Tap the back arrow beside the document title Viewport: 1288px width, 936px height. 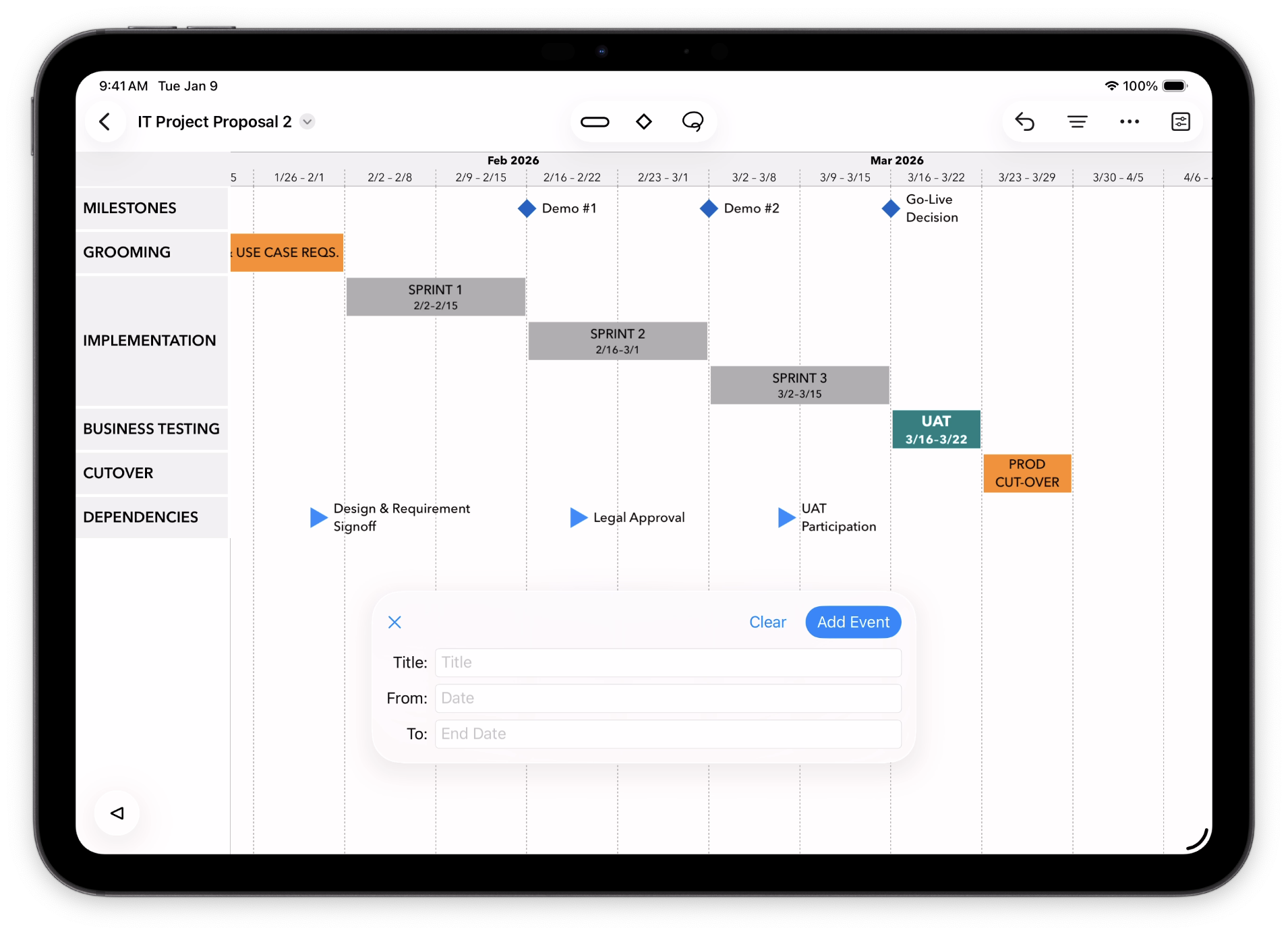tap(105, 122)
